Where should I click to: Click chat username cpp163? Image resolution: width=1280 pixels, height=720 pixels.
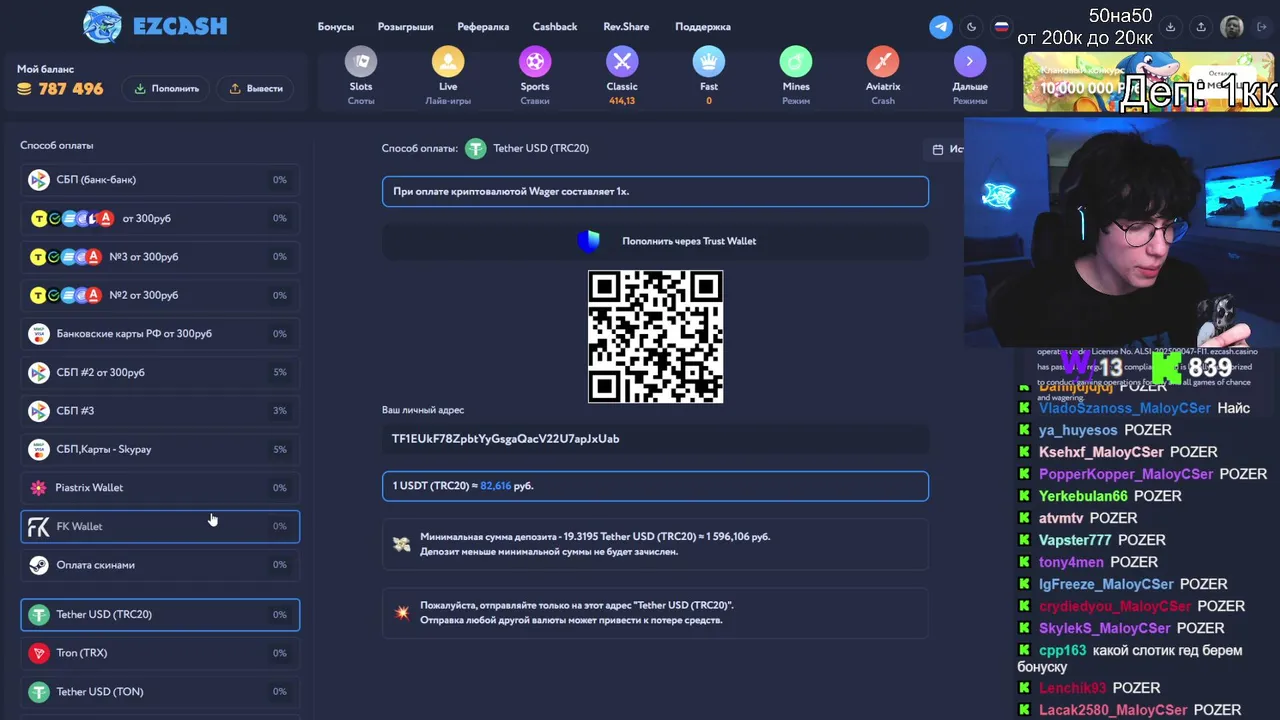(1062, 650)
